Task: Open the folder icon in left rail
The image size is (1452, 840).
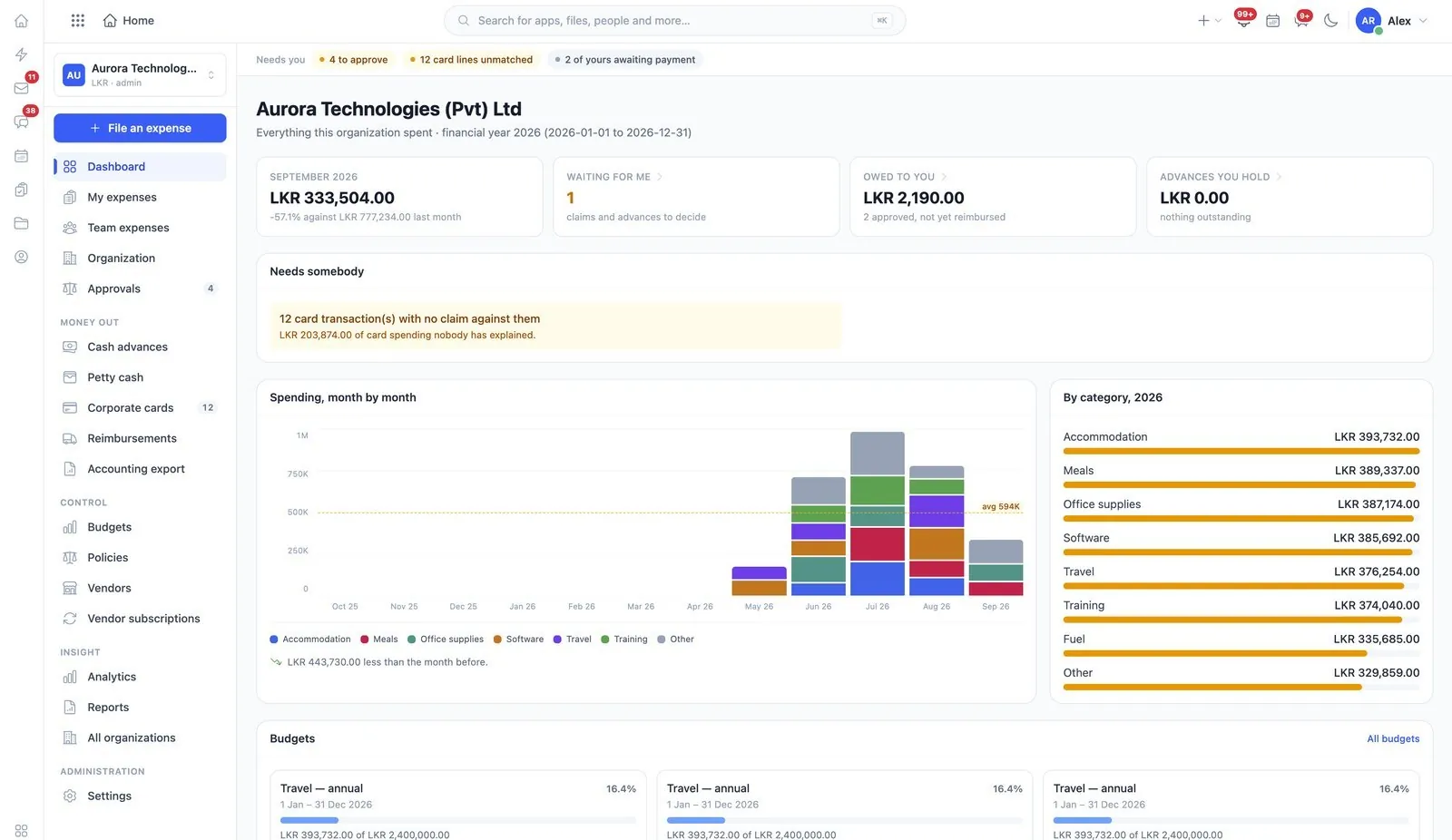Action: (x=22, y=223)
